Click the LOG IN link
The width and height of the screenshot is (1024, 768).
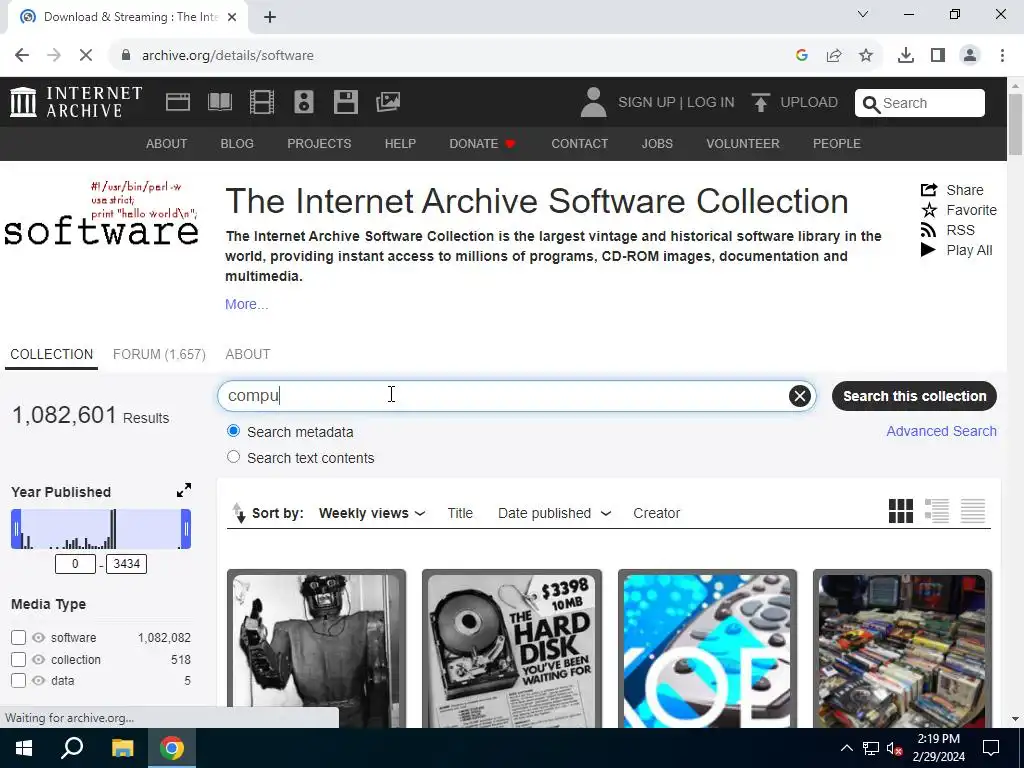pyautogui.click(x=711, y=103)
